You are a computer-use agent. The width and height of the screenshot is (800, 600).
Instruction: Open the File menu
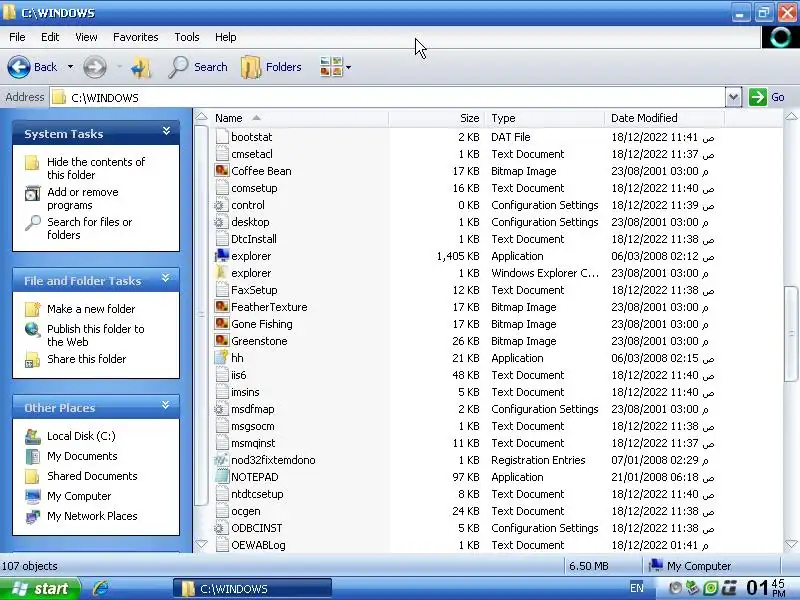click(17, 37)
